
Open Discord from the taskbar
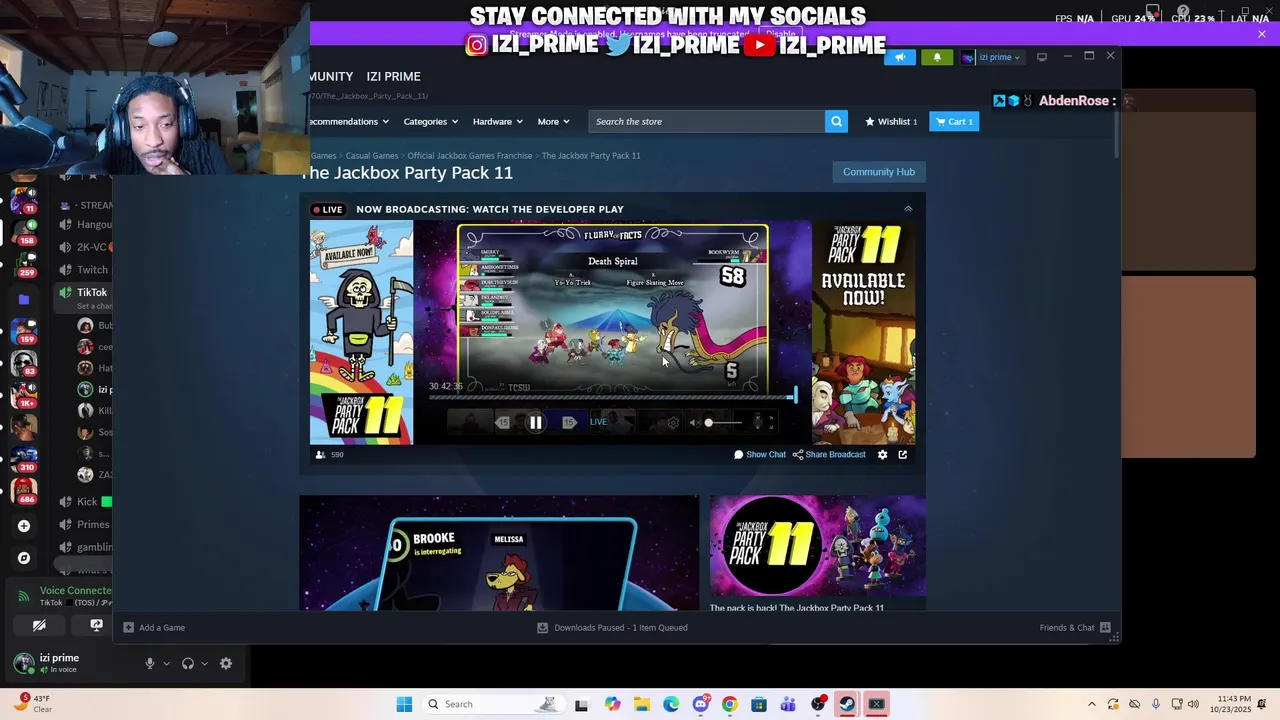click(700, 704)
